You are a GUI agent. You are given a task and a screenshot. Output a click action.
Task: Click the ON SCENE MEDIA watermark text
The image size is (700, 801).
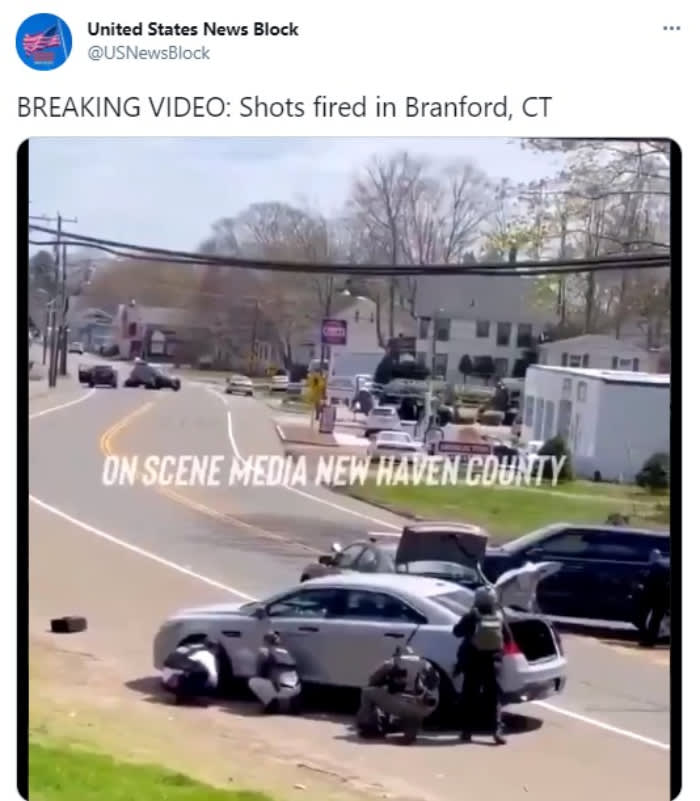pyautogui.click(x=333, y=470)
